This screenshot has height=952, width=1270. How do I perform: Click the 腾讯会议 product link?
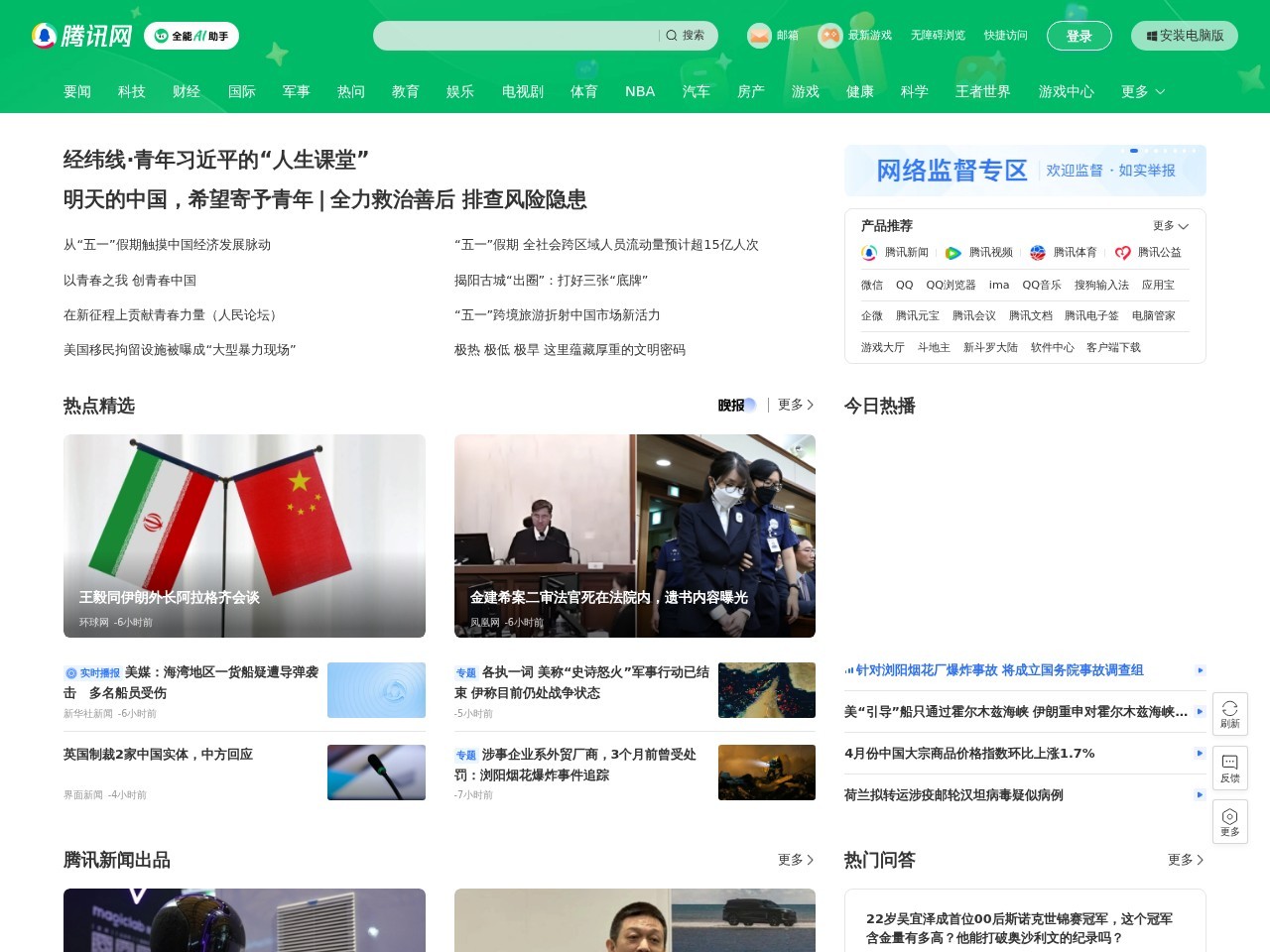(x=974, y=315)
